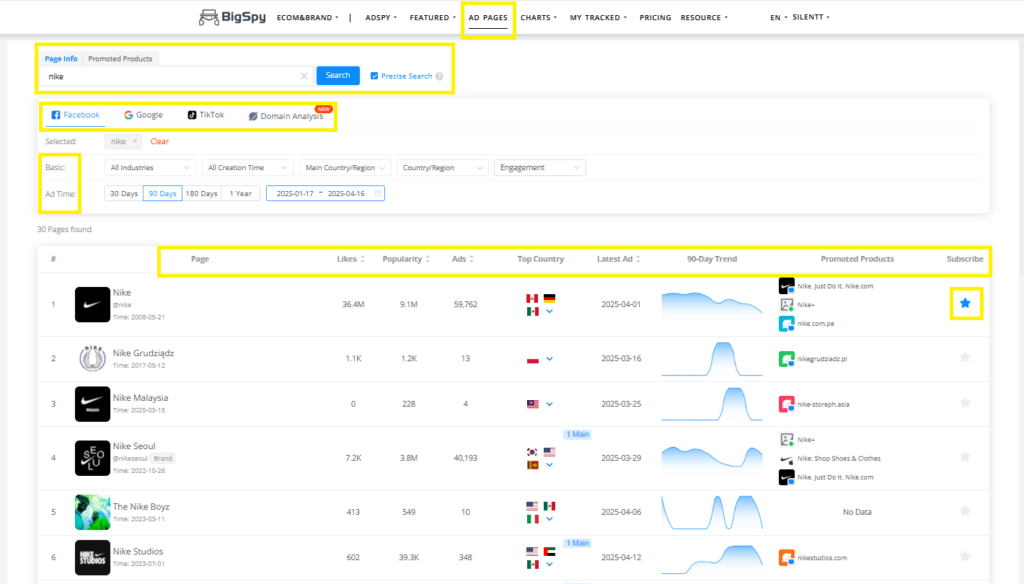
Task: Open the RESOURCE menu
Action: pos(704,18)
